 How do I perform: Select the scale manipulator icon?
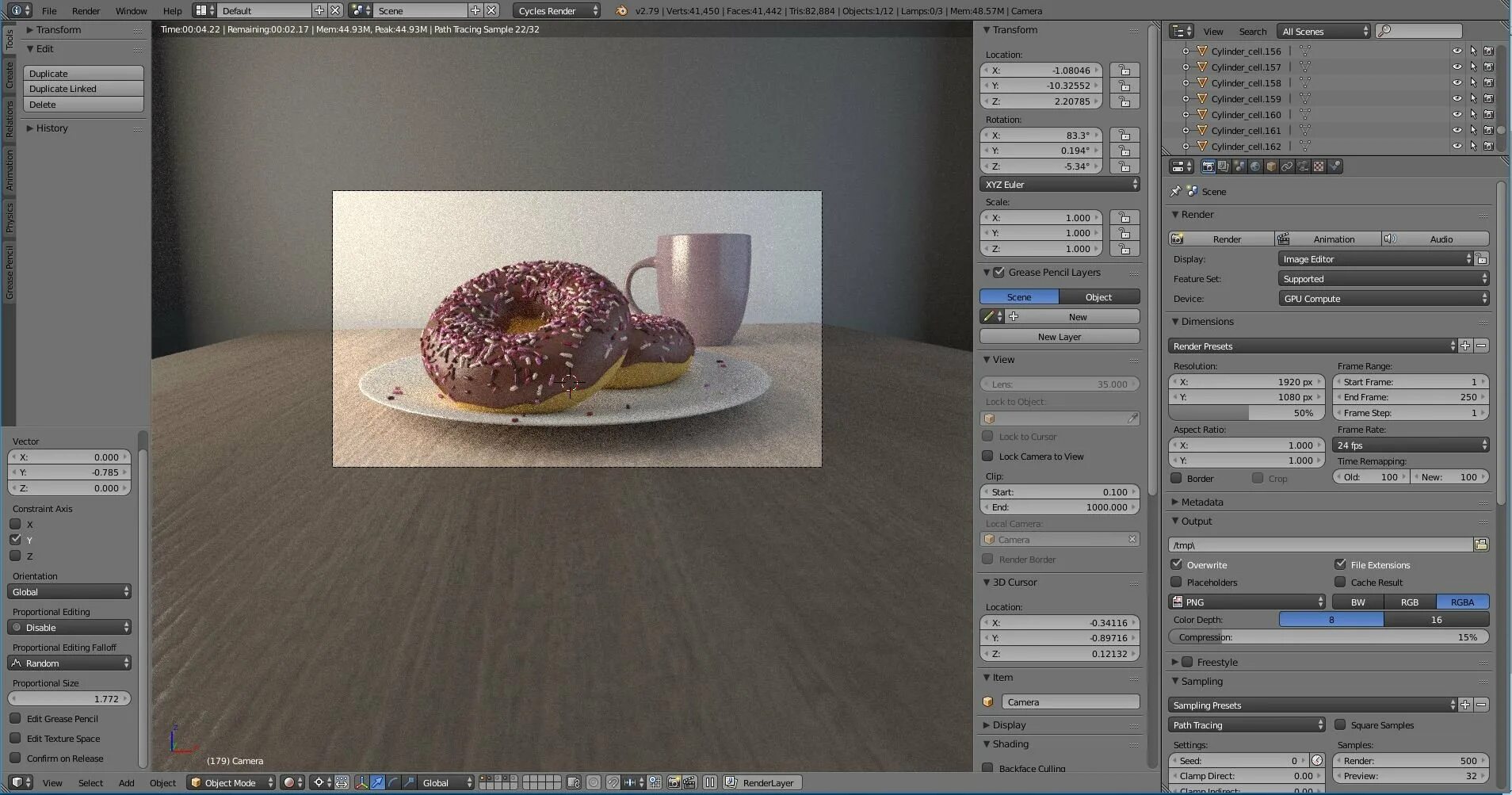click(x=410, y=782)
